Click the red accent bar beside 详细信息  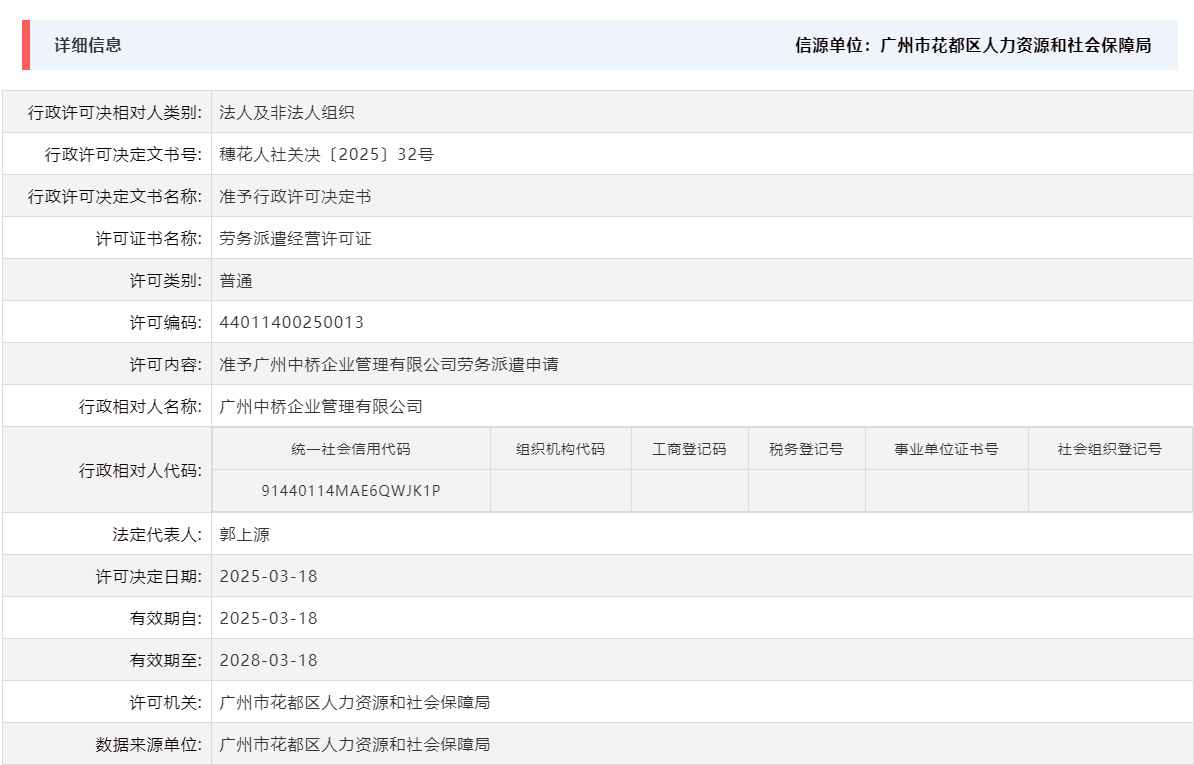point(25,45)
